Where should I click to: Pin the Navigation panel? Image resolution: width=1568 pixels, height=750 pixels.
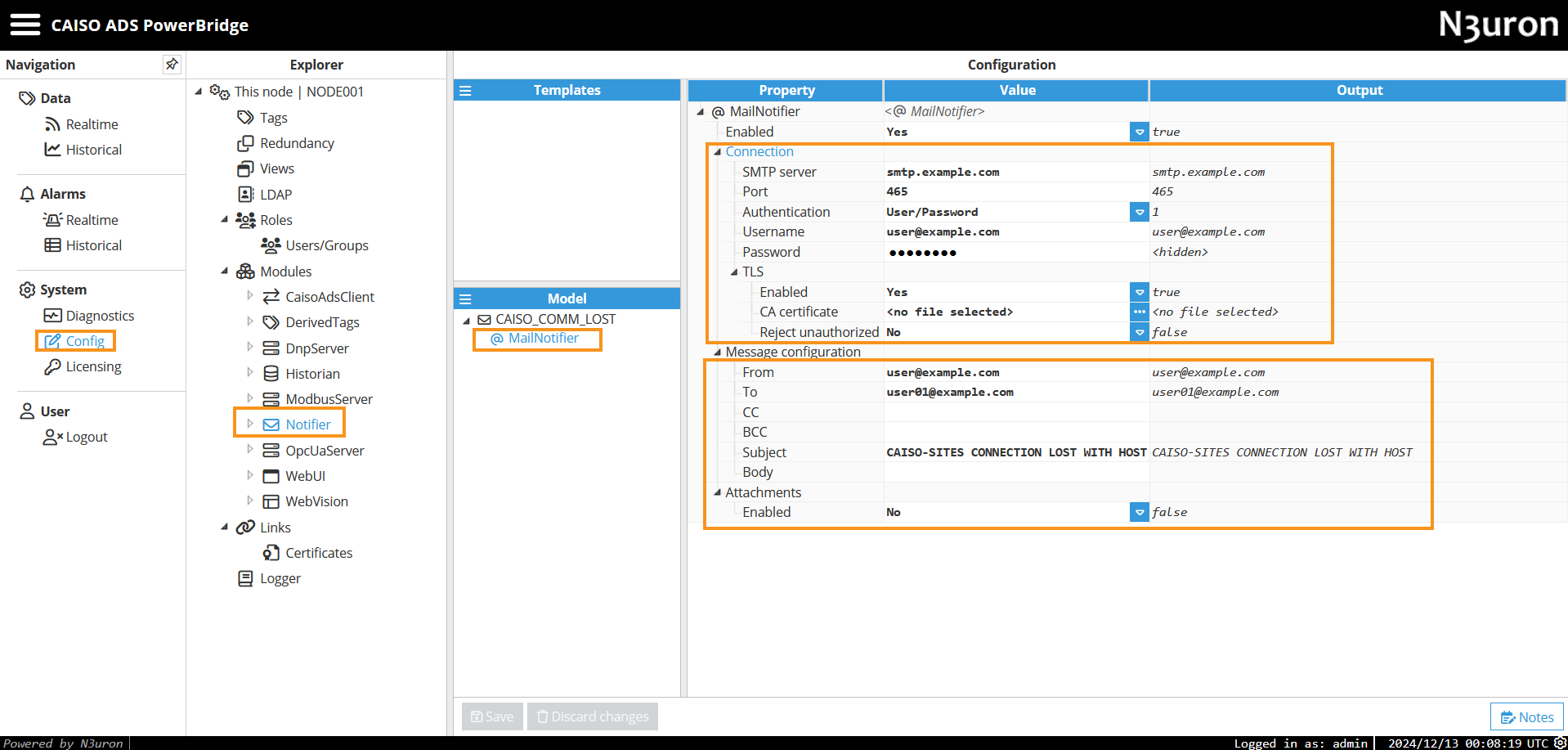[172, 64]
